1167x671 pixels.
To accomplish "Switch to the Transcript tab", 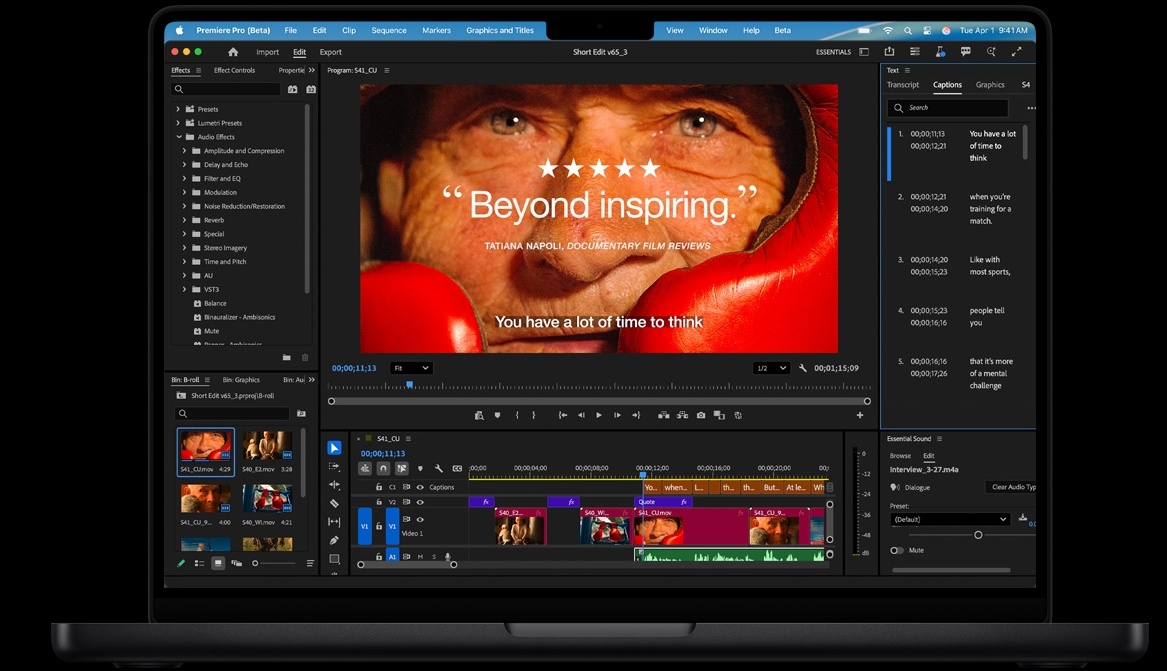I will (903, 85).
